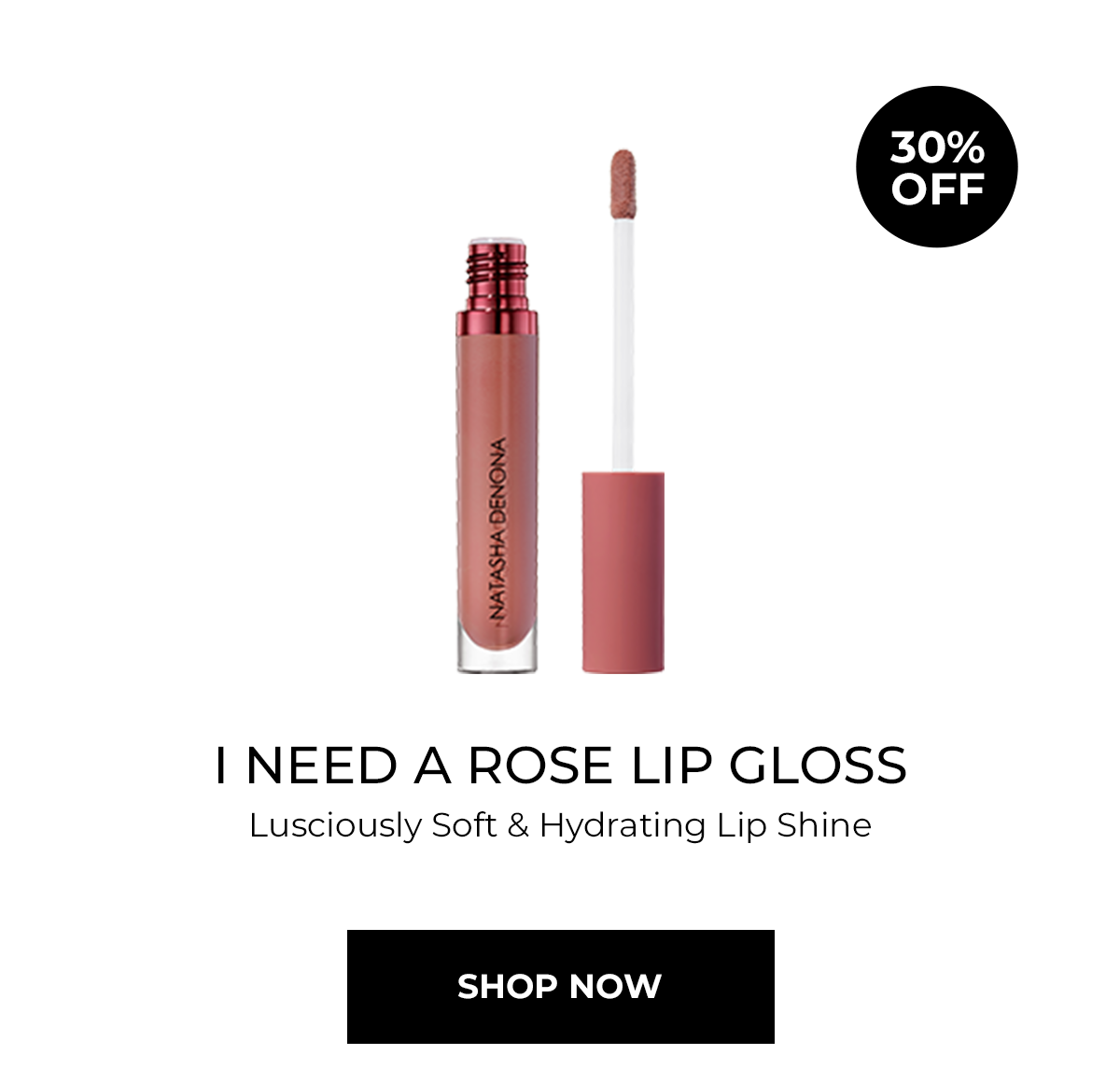Click the Lusciously Soft & Hydrating subtitle
1120x1083 pixels.
(560, 825)
